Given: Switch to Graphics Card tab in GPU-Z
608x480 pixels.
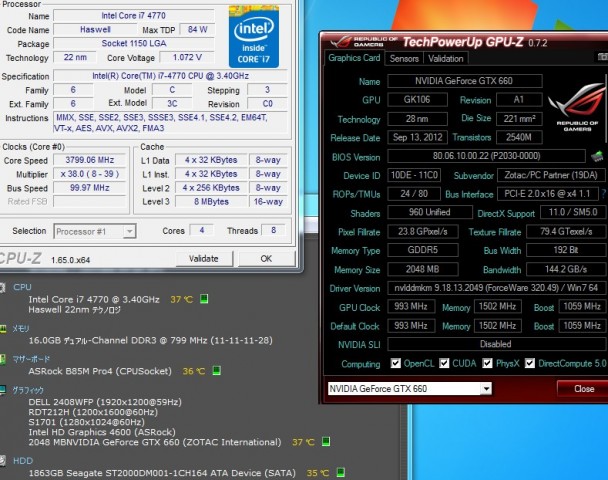Looking at the screenshot, I should (354, 58).
